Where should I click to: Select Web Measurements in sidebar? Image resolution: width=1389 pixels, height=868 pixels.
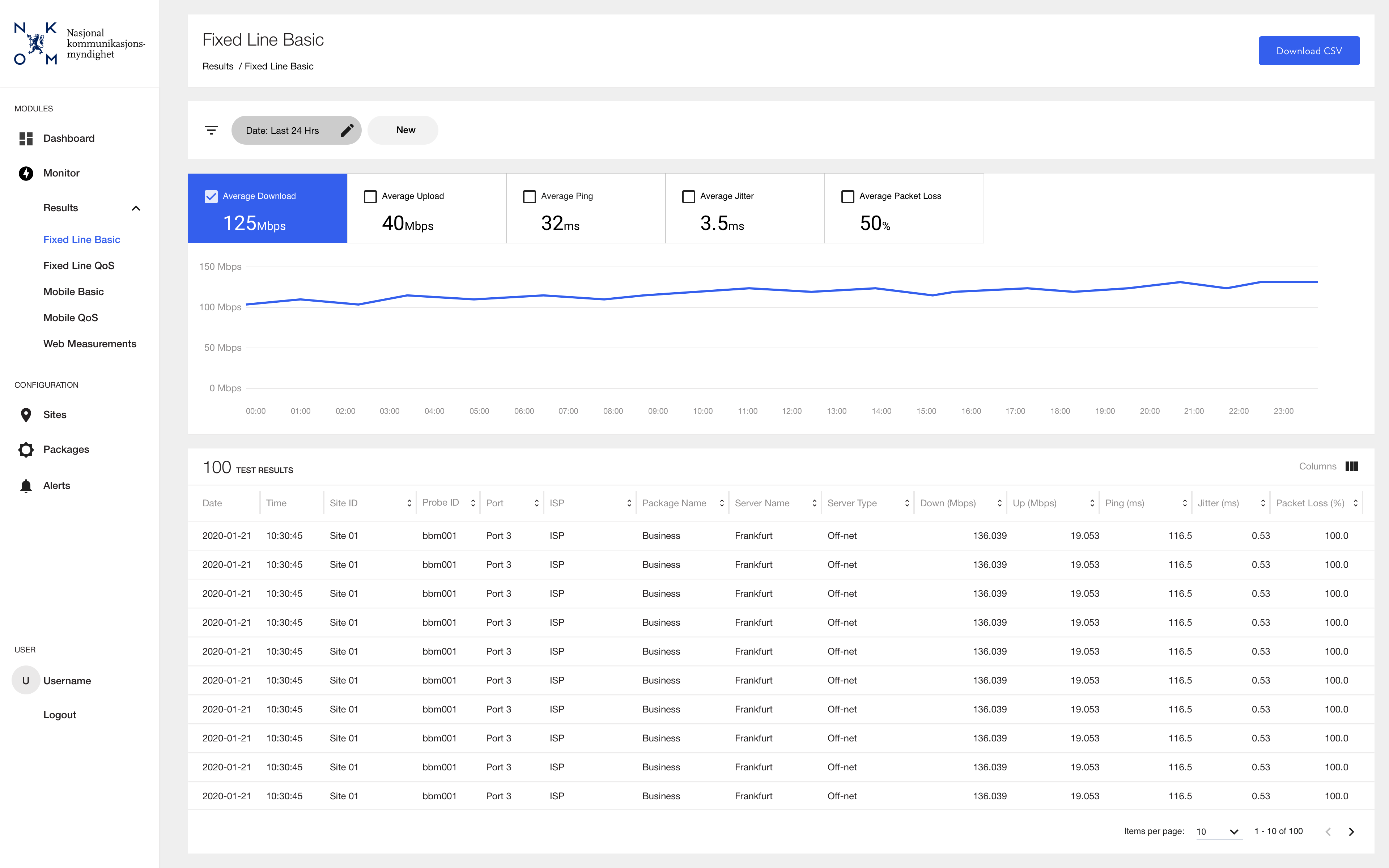click(90, 343)
